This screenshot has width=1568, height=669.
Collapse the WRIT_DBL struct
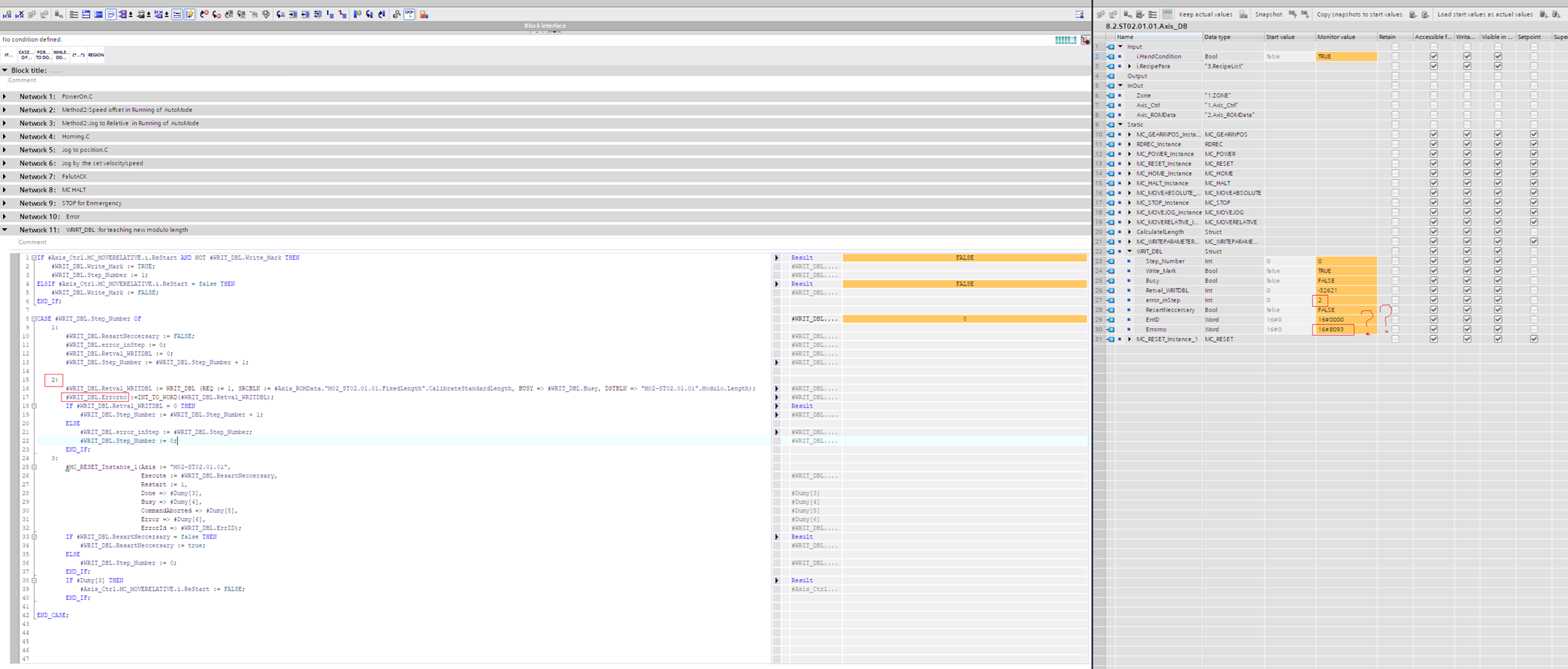tap(1129, 252)
